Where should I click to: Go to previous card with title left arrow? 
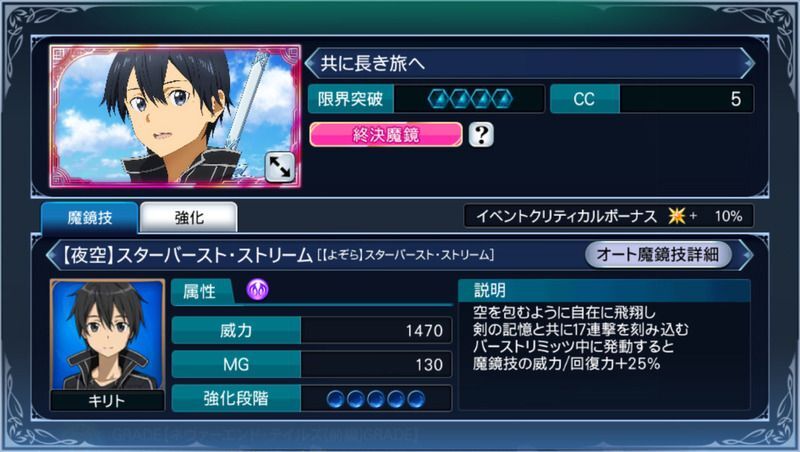point(310,63)
